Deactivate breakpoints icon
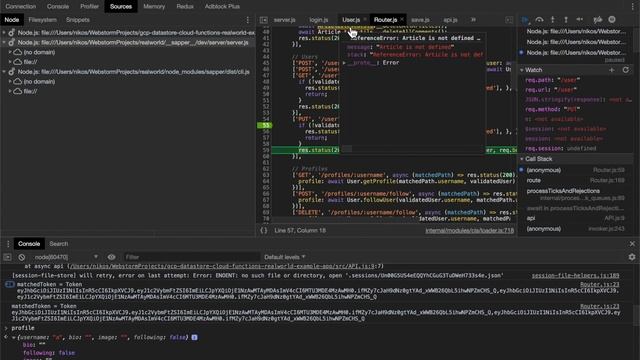The width and height of the screenshot is (640, 360). (598, 20)
